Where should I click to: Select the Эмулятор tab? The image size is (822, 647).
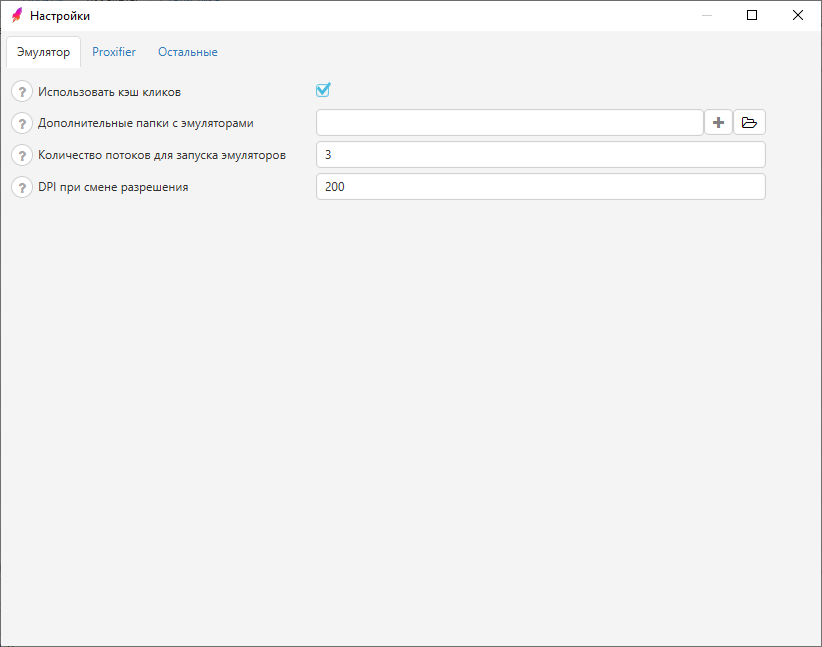pyautogui.click(x=43, y=52)
